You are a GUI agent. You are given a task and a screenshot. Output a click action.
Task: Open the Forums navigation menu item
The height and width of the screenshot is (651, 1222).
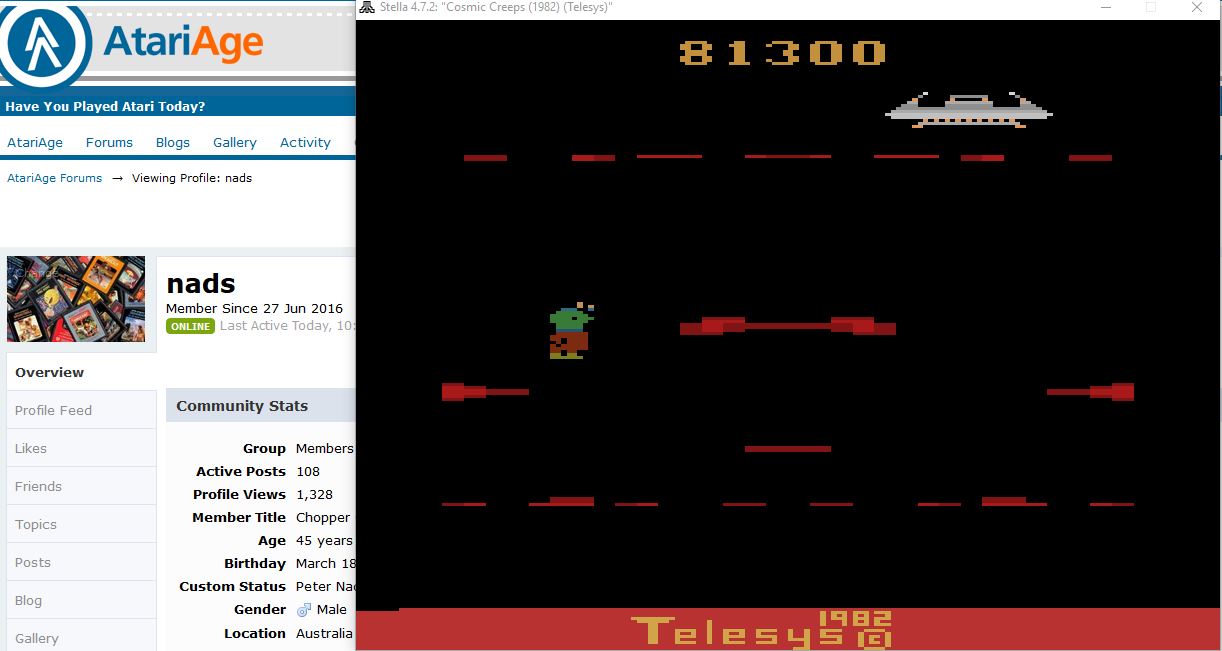pyautogui.click(x=109, y=142)
